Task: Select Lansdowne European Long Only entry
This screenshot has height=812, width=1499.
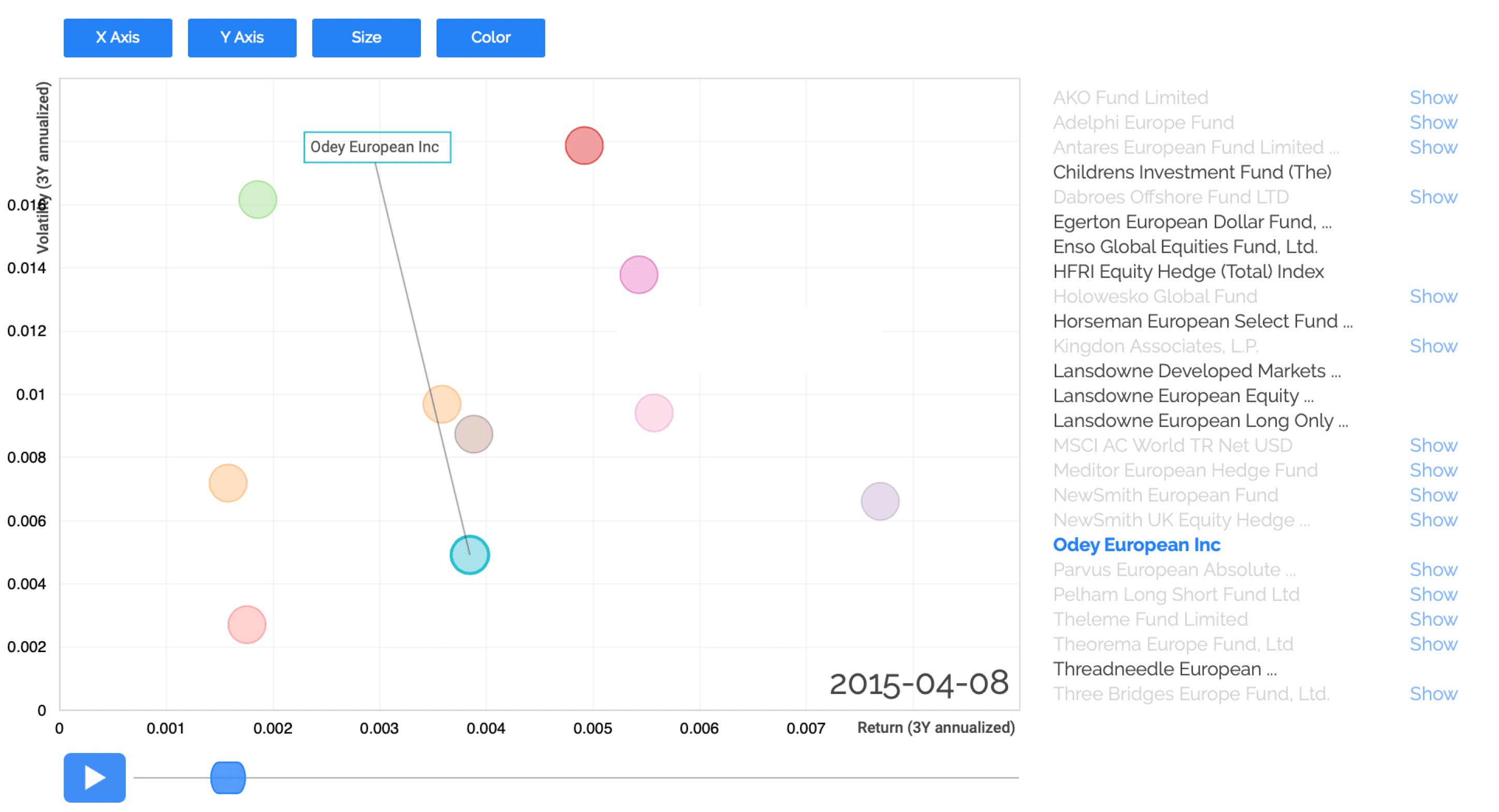Action: click(1200, 421)
